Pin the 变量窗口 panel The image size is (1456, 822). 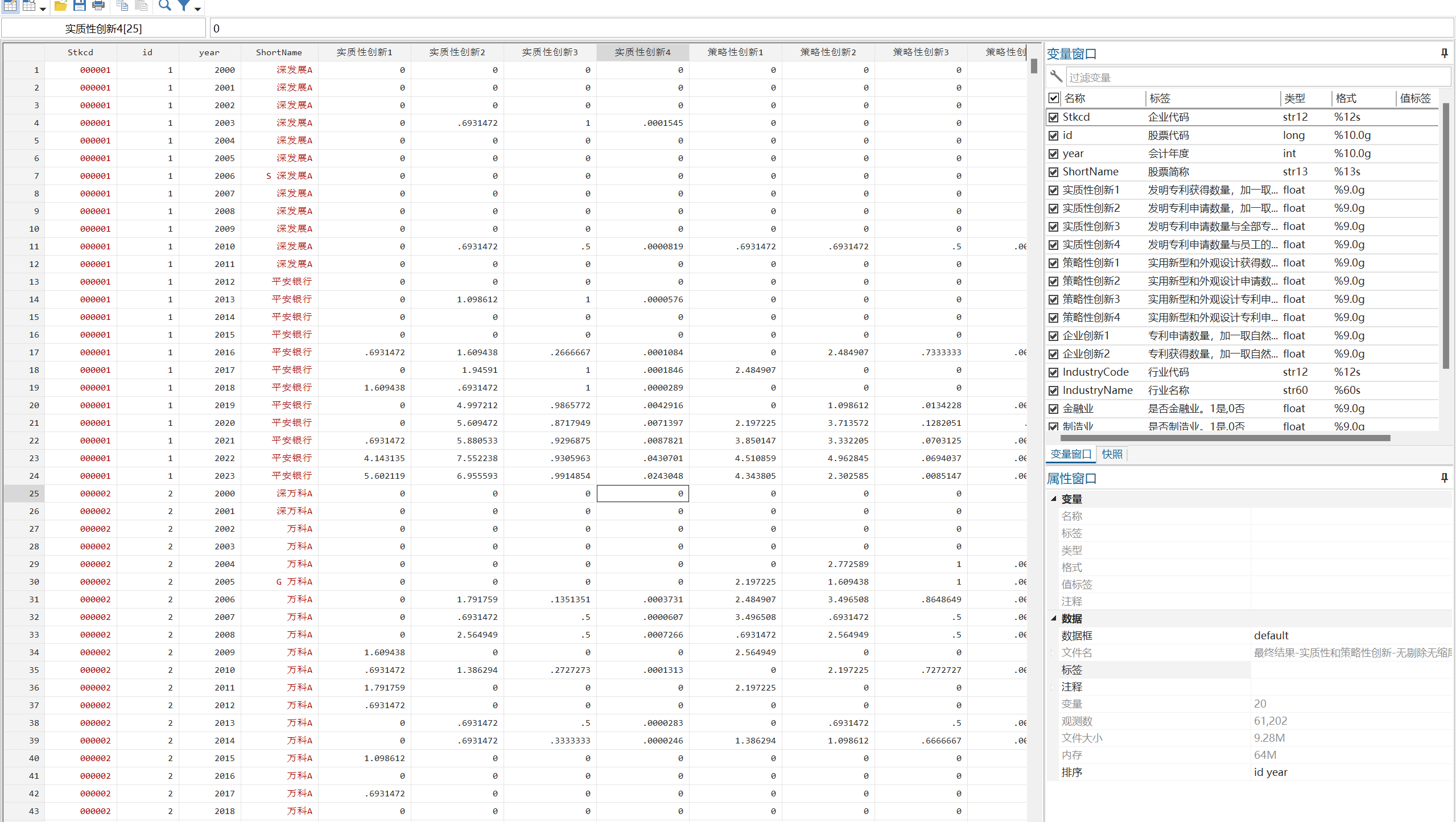tap(1444, 54)
